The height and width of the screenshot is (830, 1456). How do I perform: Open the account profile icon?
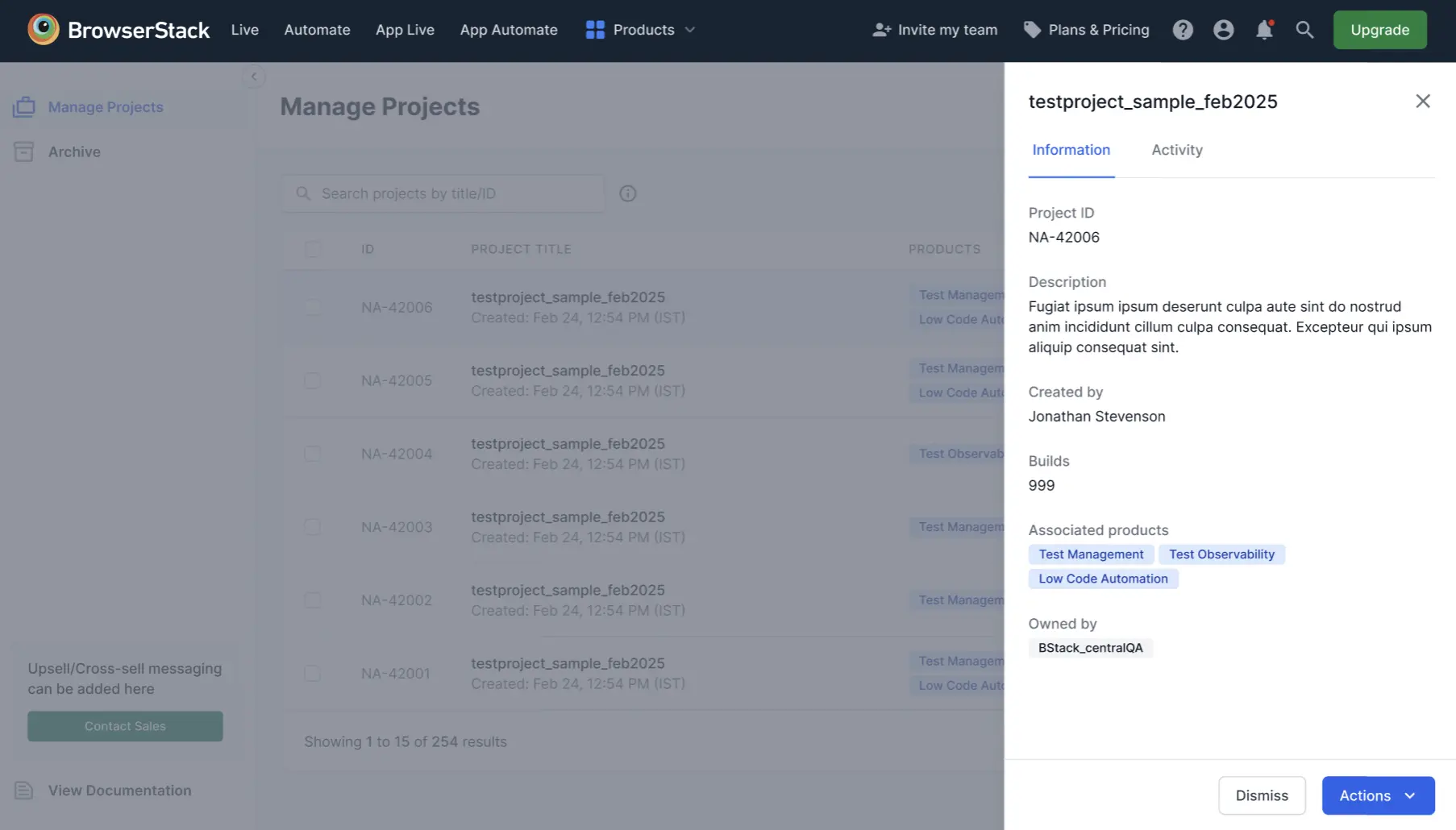1223,30
